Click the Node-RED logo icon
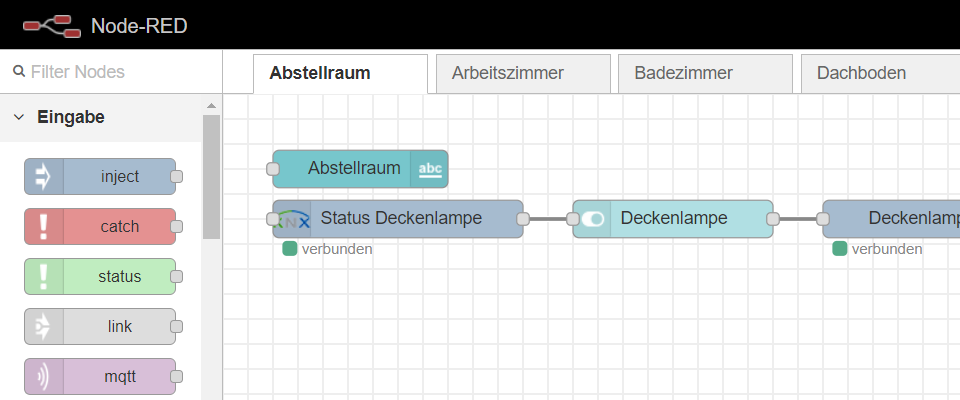 pyautogui.click(x=51, y=25)
